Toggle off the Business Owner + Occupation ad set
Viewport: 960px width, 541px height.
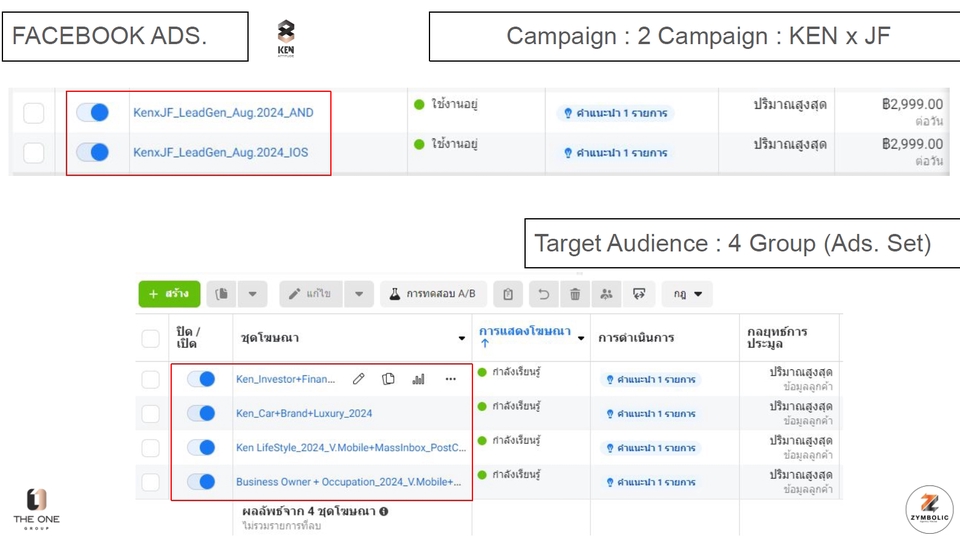click(x=201, y=482)
